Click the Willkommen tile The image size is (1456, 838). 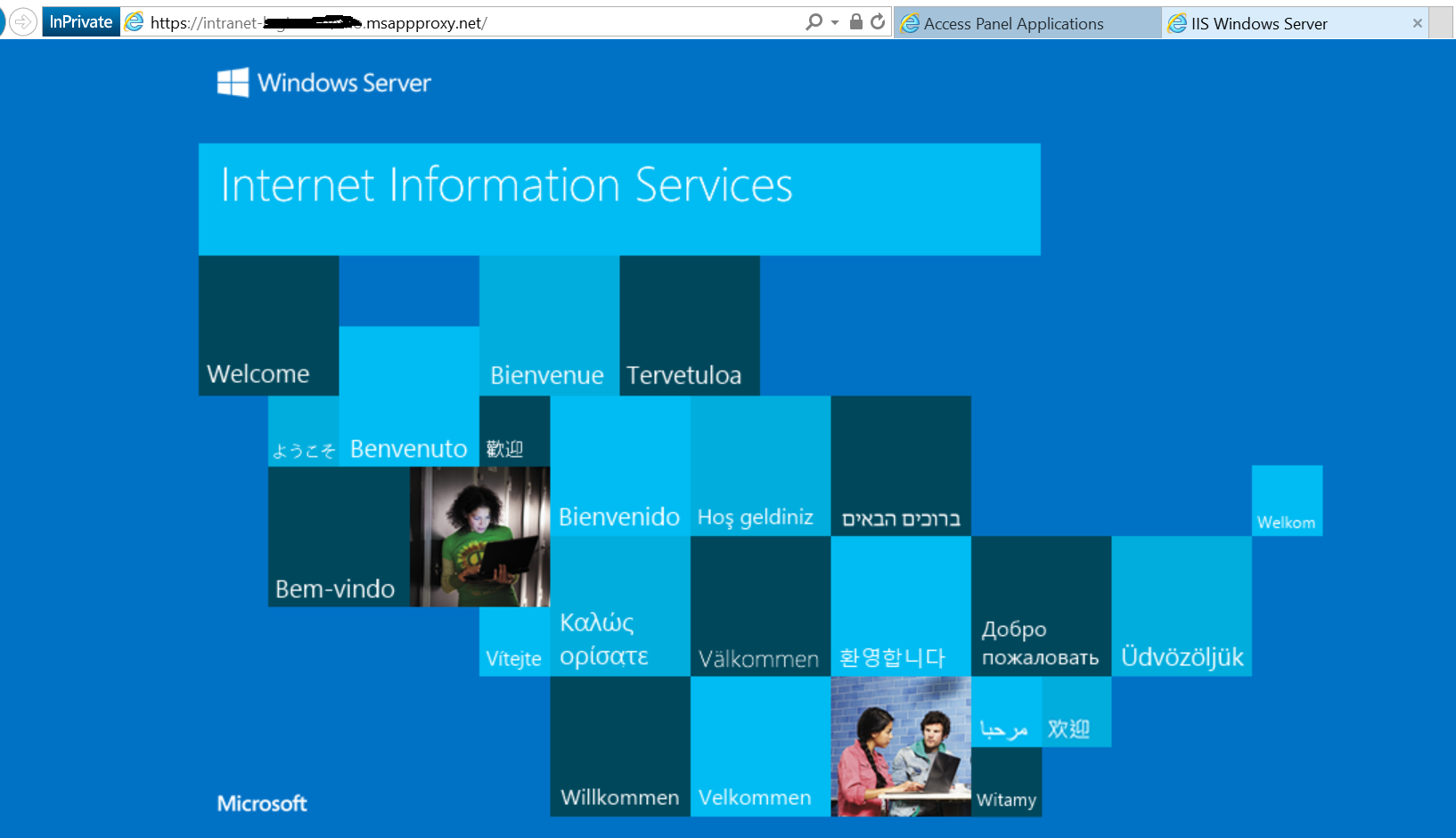[x=620, y=746]
